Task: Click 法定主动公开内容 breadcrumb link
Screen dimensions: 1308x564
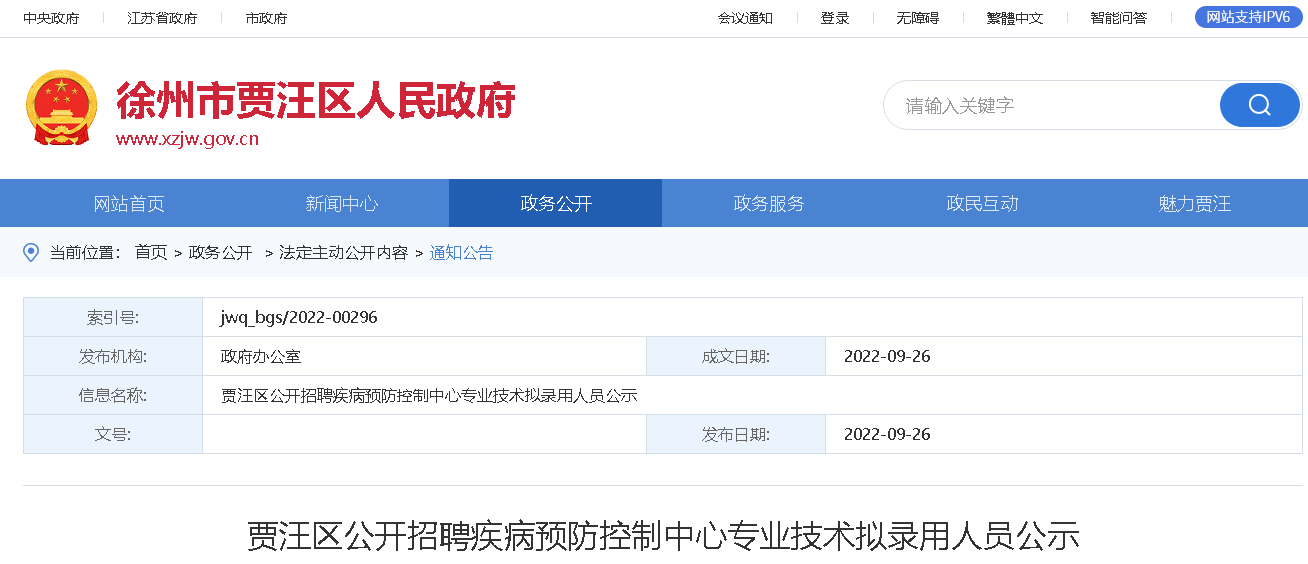Action: pyautogui.click(x=344, y=253)
